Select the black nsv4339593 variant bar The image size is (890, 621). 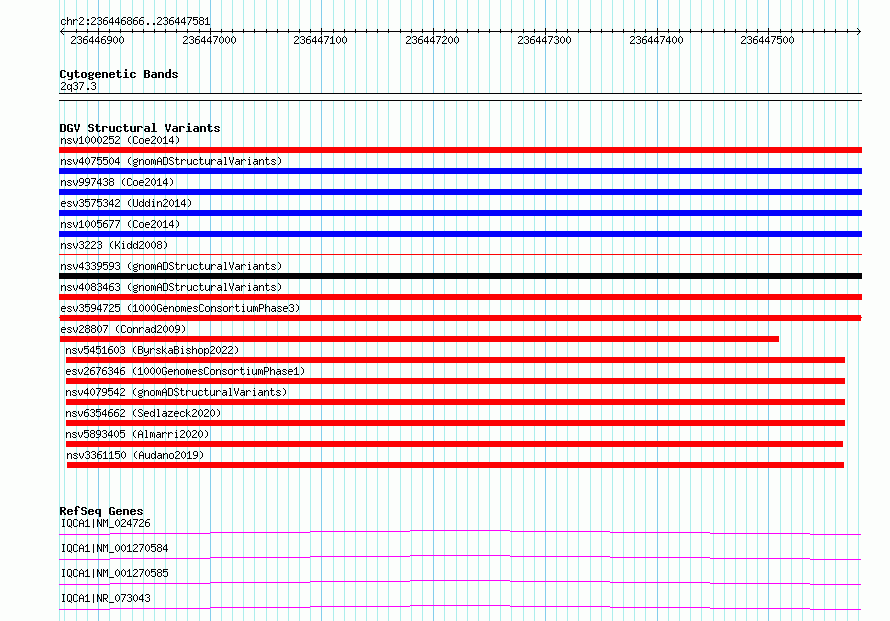coord(460,276)
